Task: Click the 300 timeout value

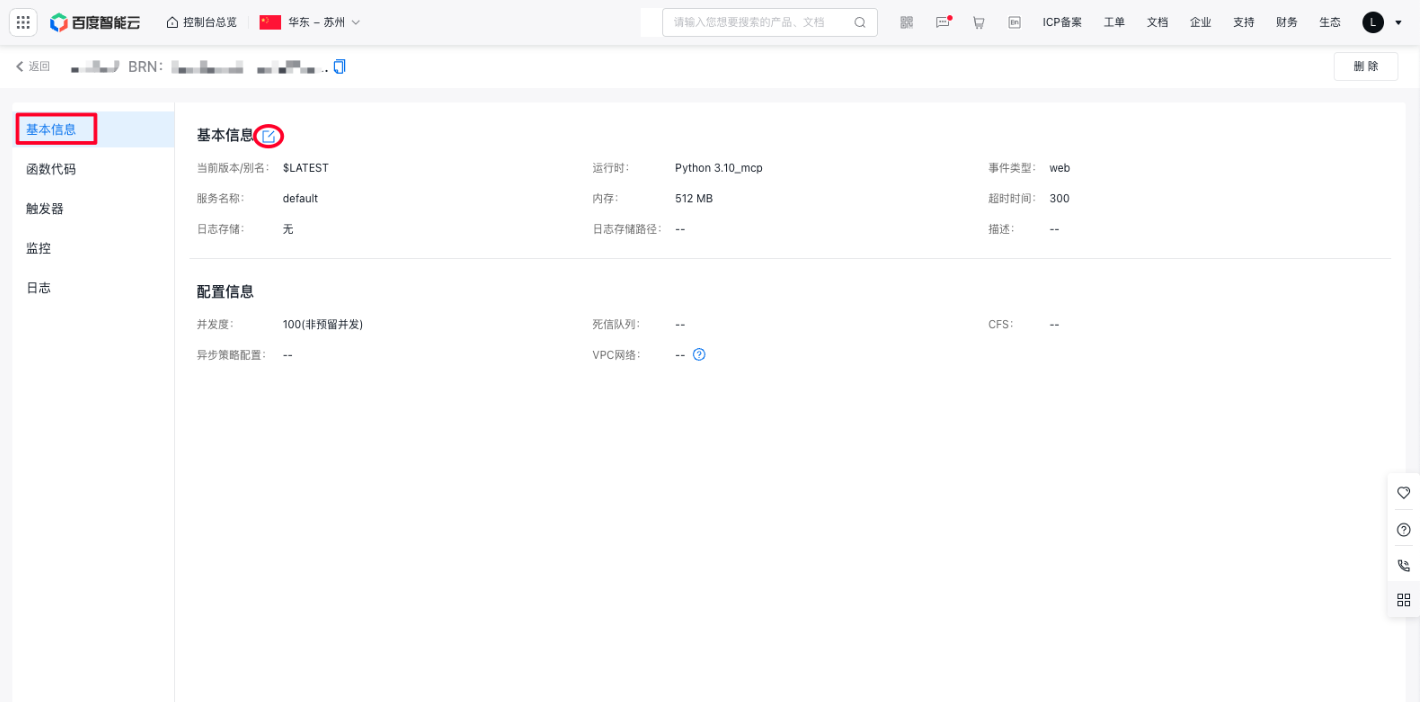Action: [1060, 199]
